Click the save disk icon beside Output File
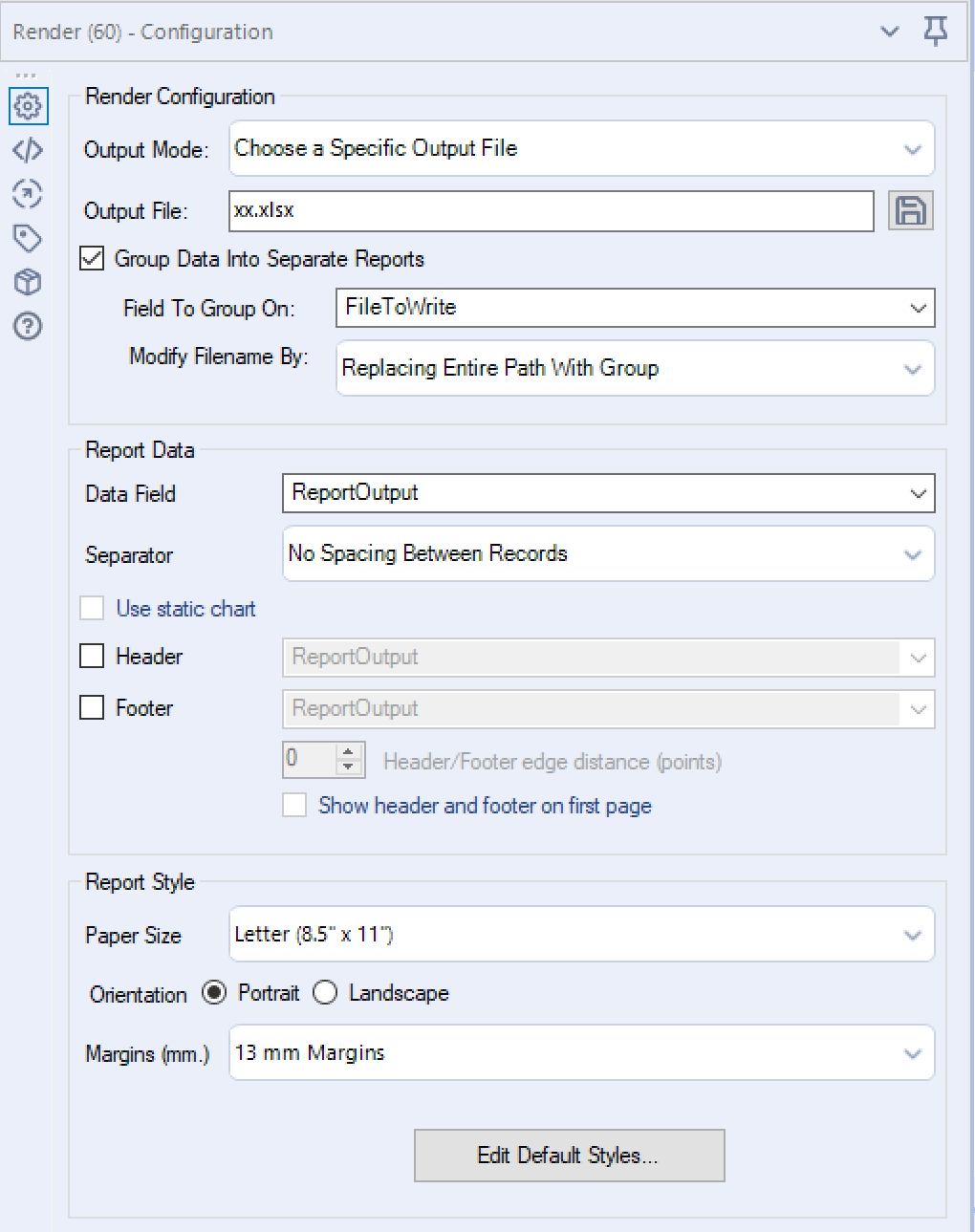Screen dimensions: 975x1232 pos(910,210)
